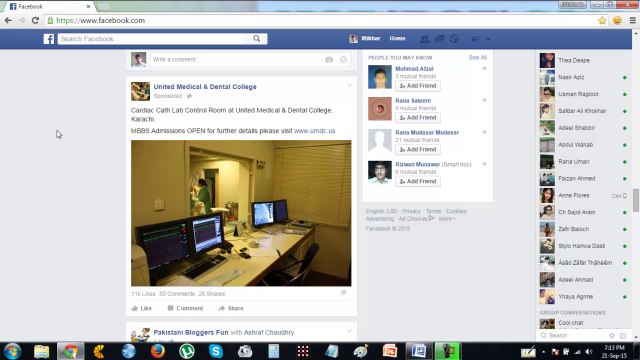The image size is (640, 360).
Task: Expand the More footer dropdown
Action: tap(447, 219)
